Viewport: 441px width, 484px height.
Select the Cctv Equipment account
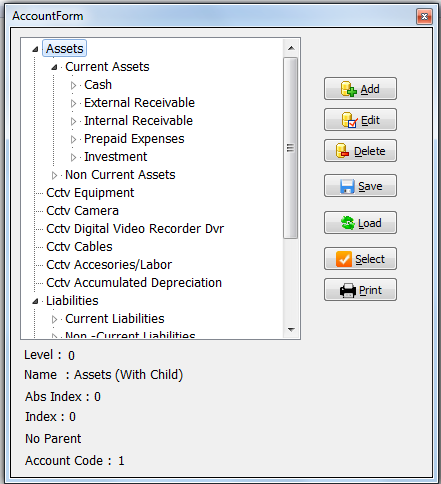point(90,193)
